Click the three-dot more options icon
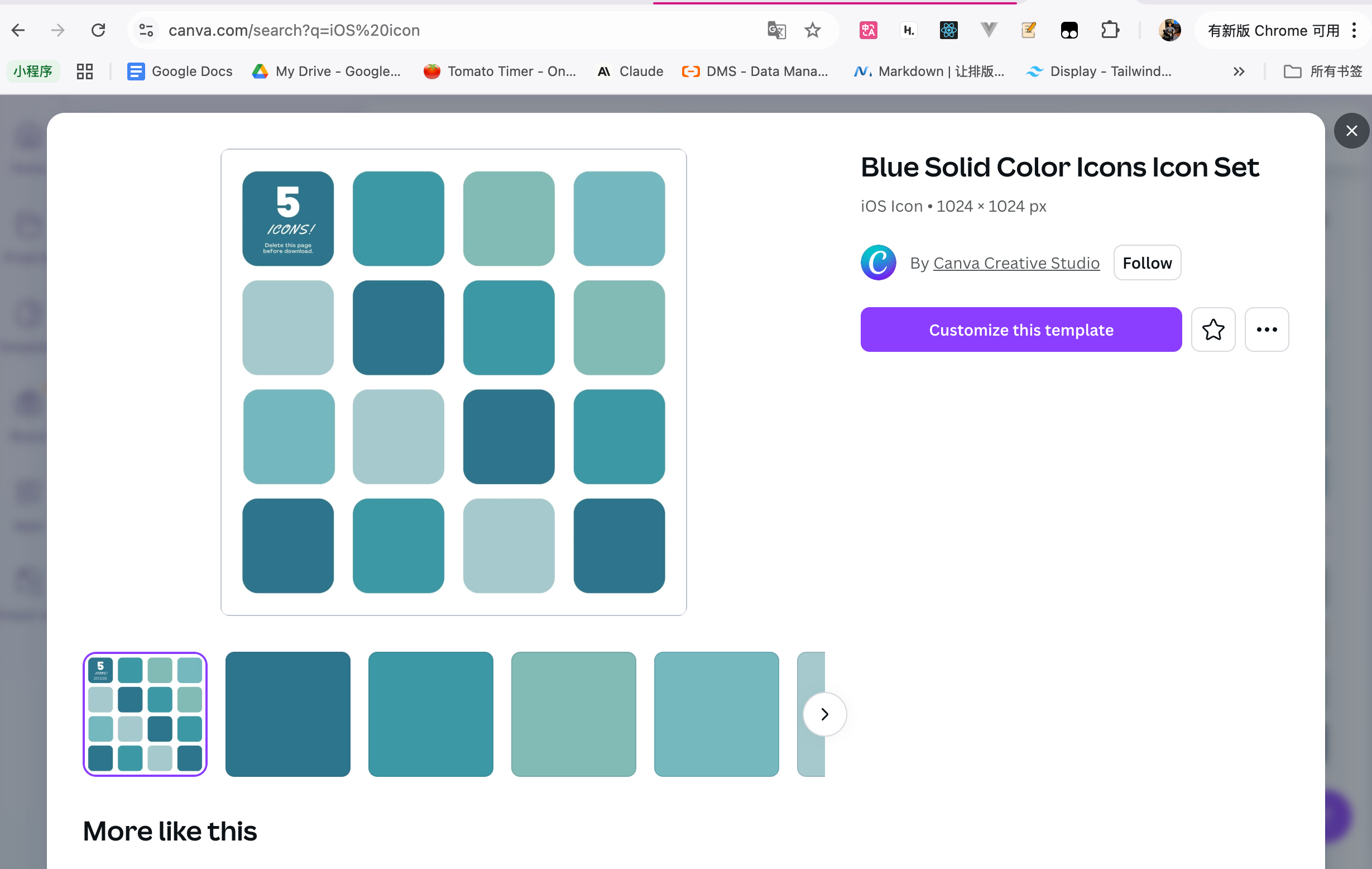Screen dimensions: 1372x869 click(x=1266, y=330)
